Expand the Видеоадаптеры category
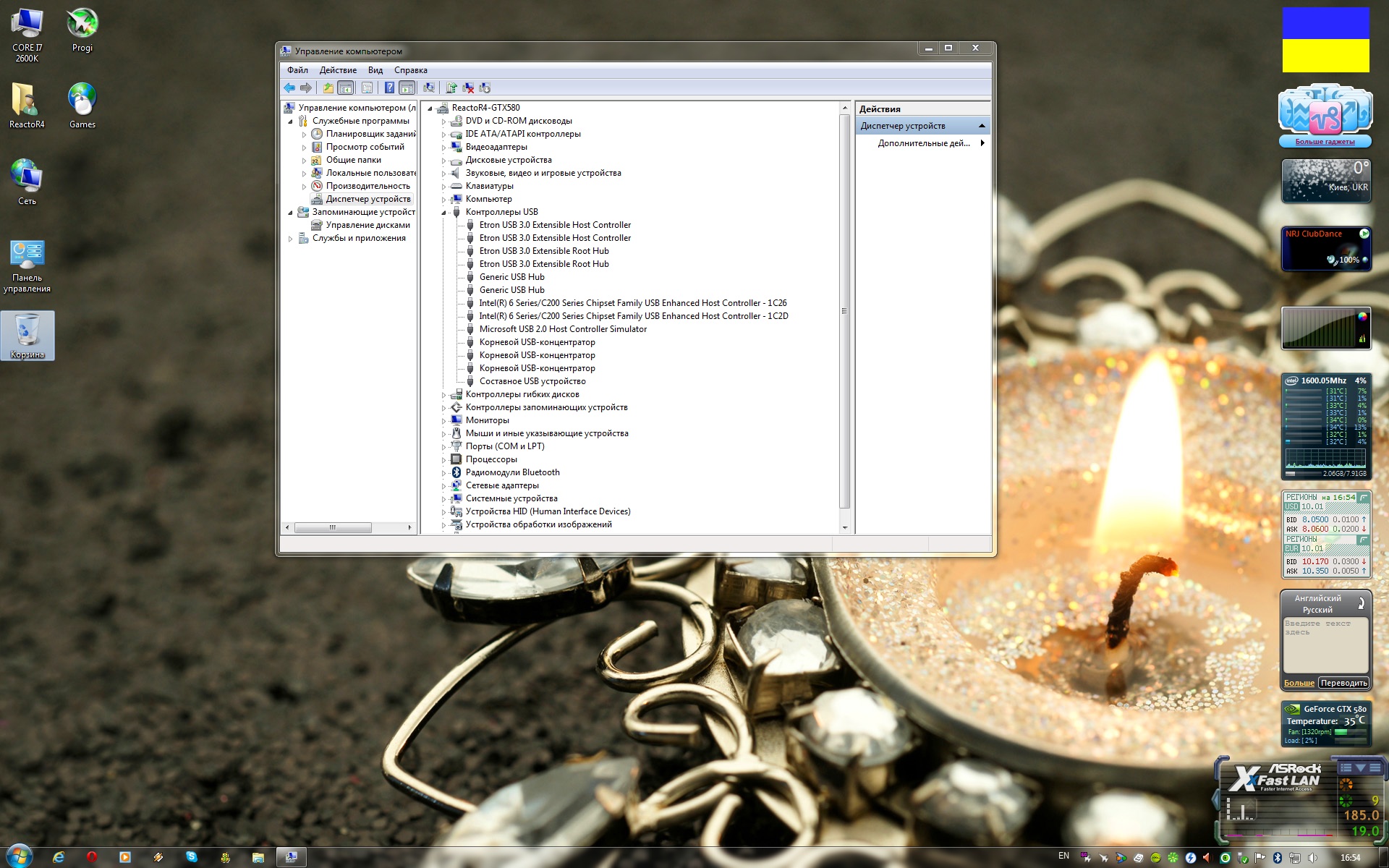This screenshot has width=1389, height=868. click(443, 148)
